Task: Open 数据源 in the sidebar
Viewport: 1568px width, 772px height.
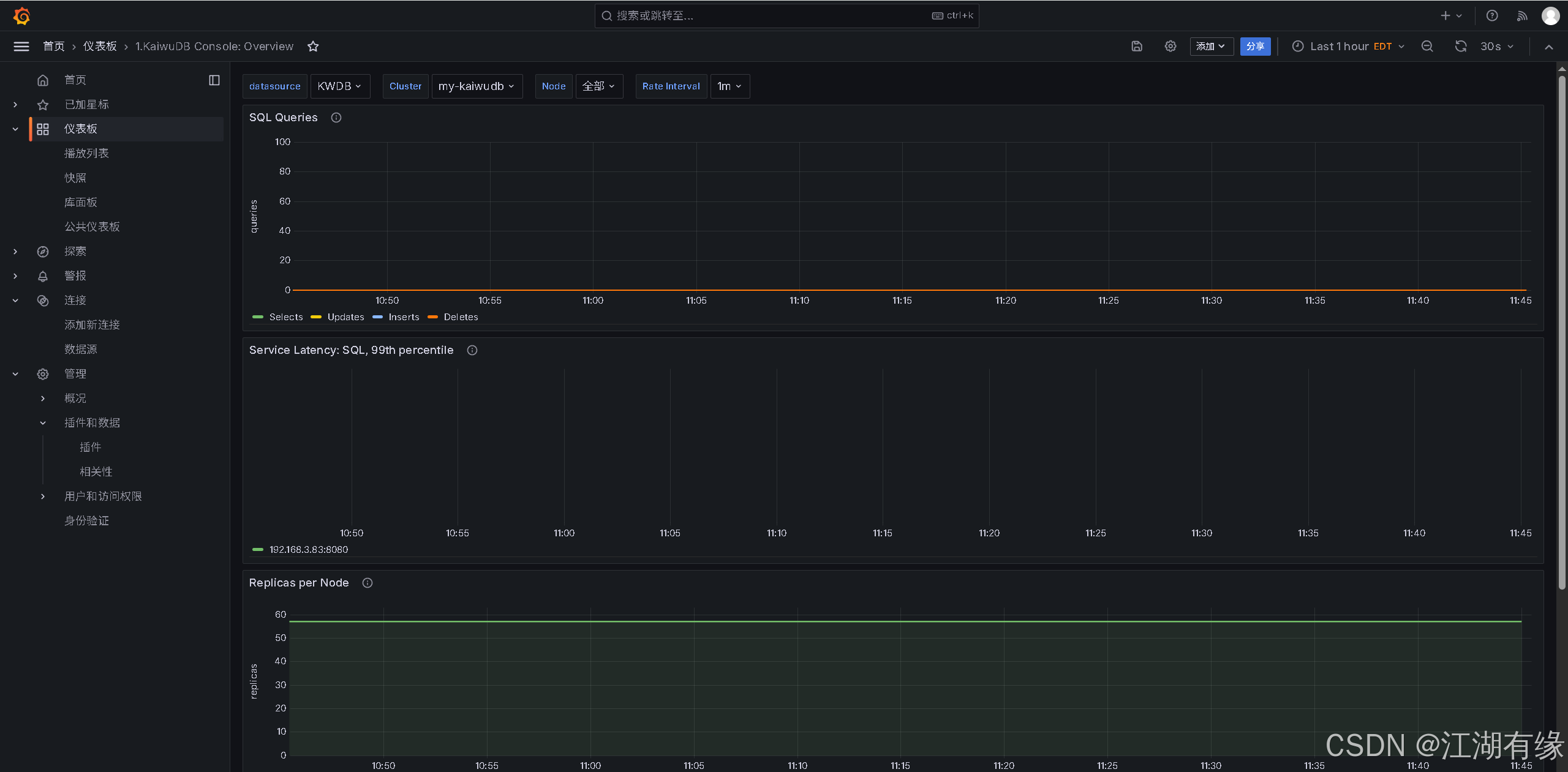Action: coord(81,350)
